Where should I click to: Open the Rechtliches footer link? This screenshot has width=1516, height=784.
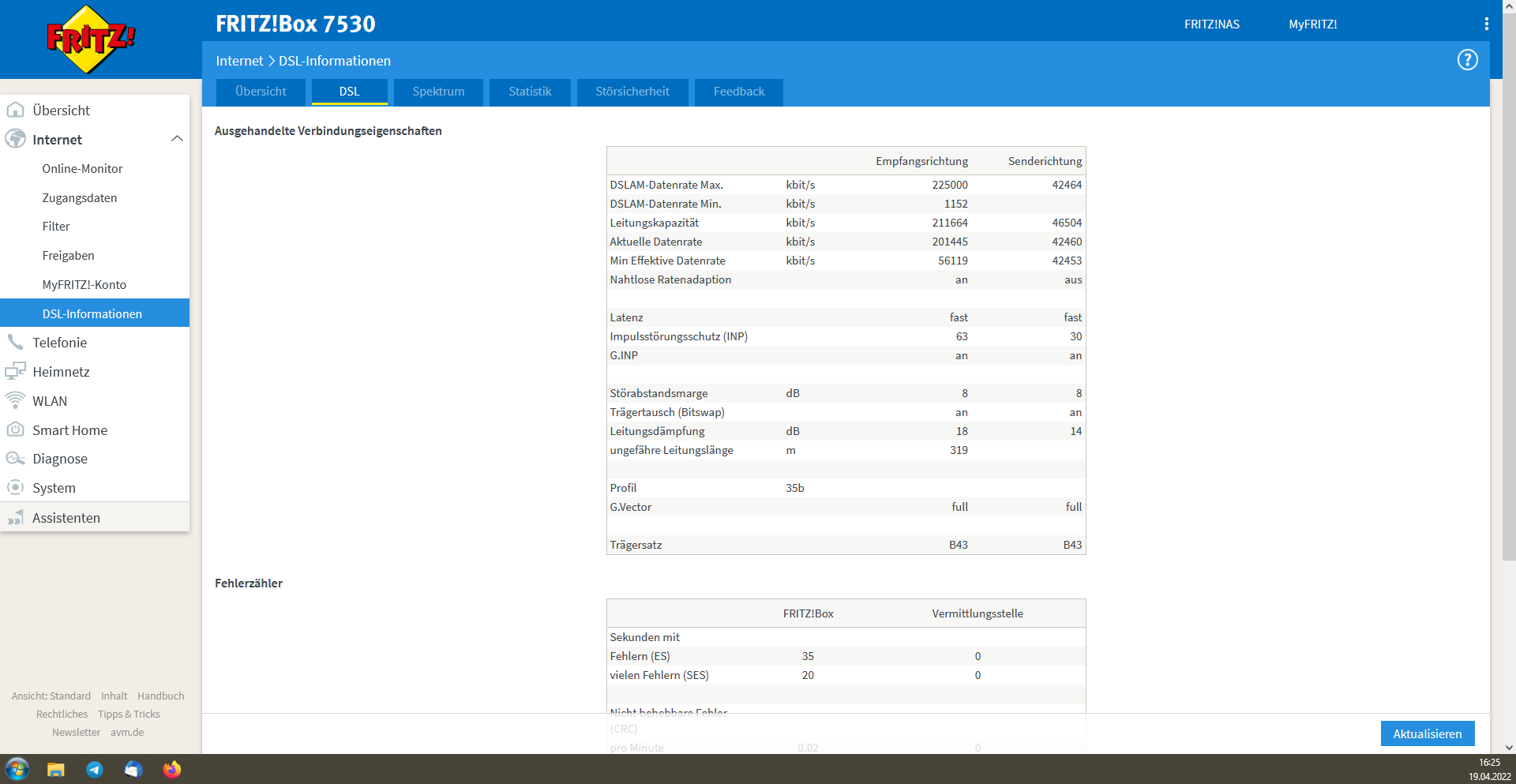(x=62, y=715)
